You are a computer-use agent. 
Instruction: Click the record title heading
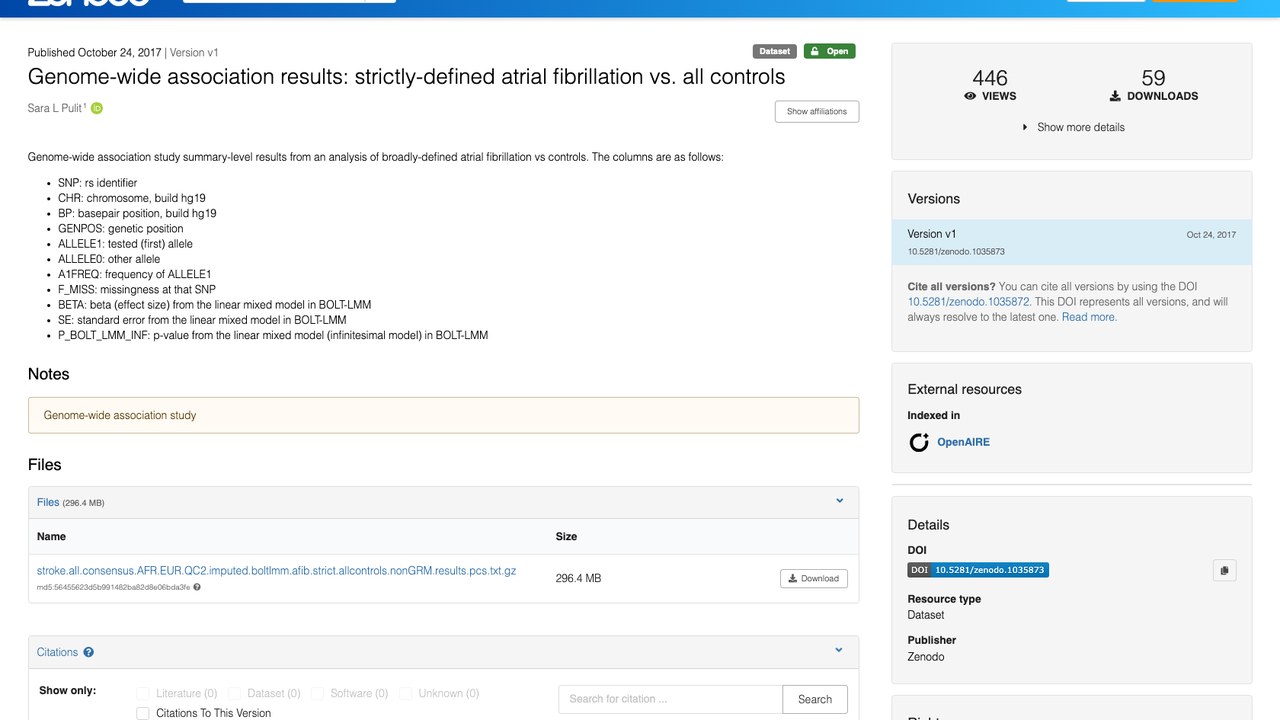[x=406, y=77]
